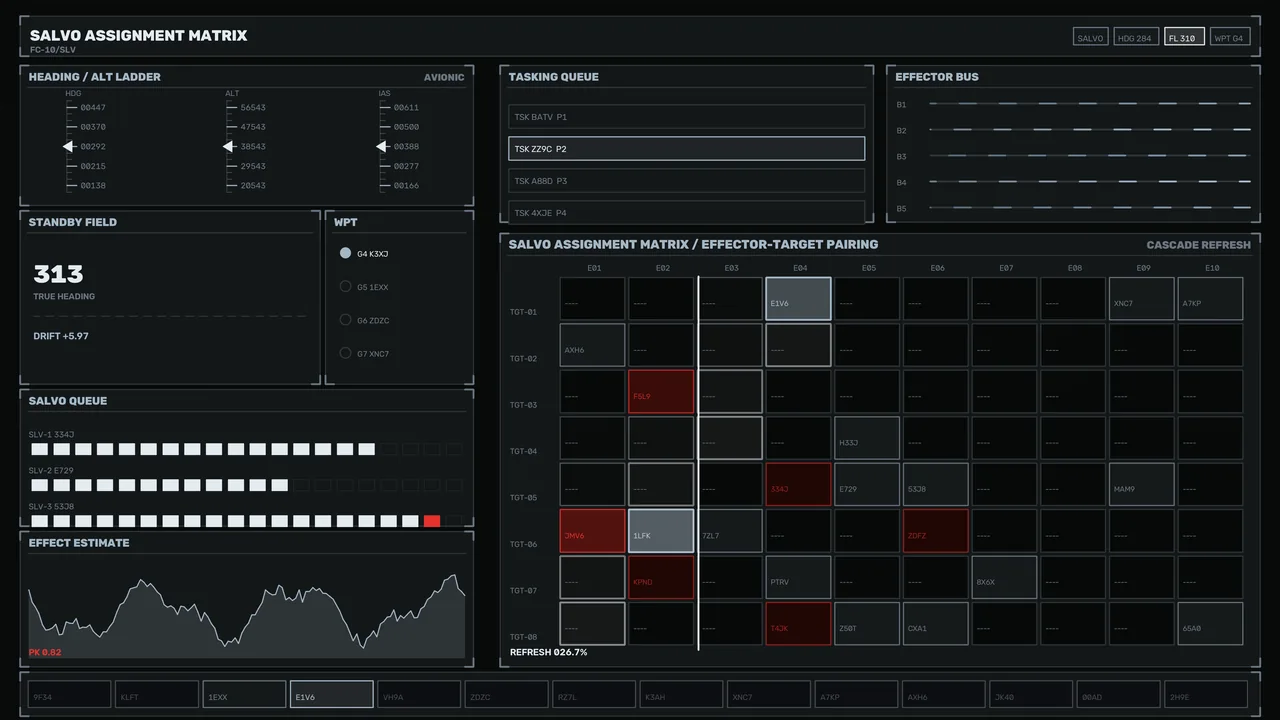1280x720 pixels.
Task: Click the HDG ladder pointer at 00292
Action: tap(69, 147)
